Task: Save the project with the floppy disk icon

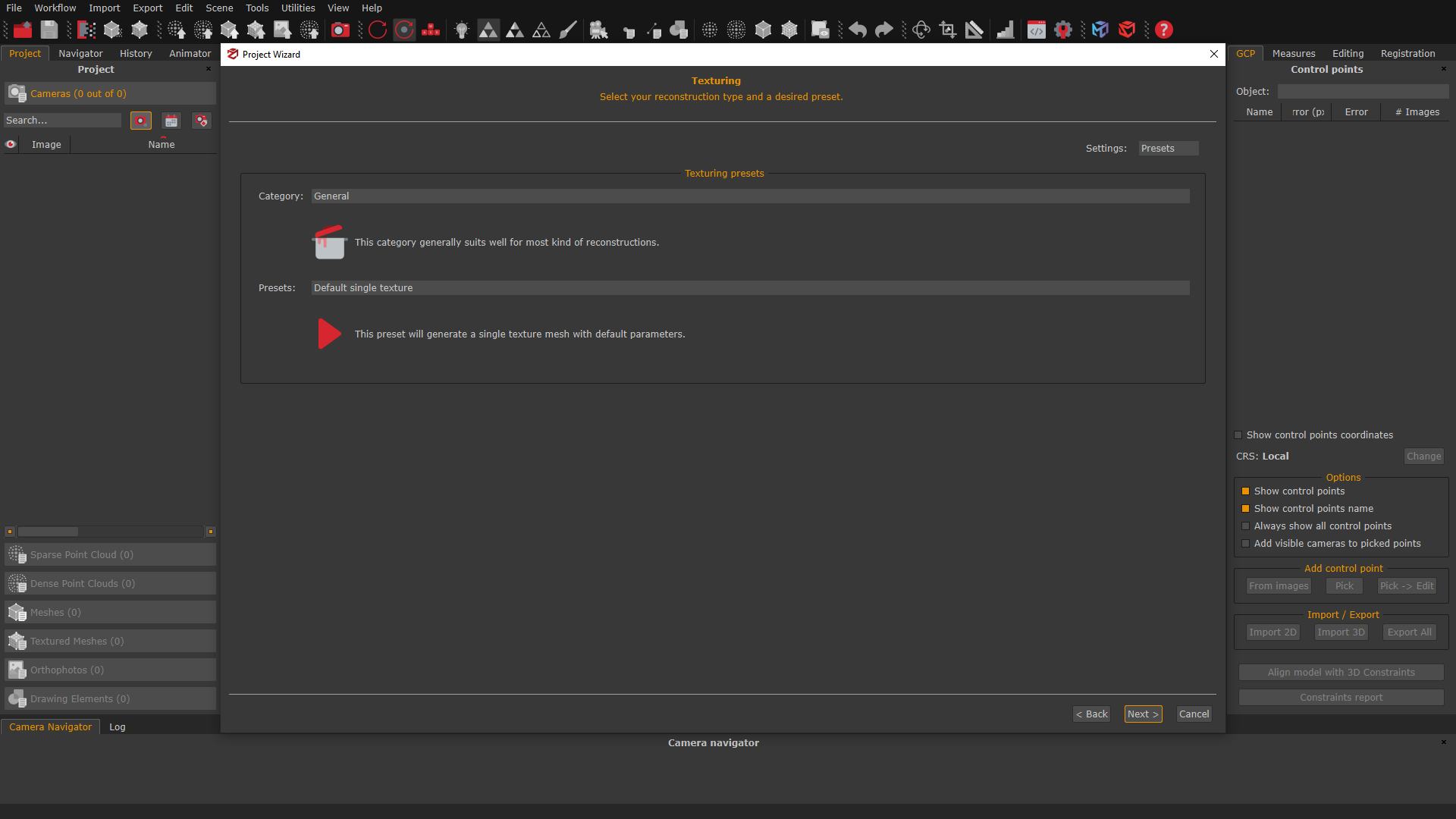Action: [49, 30]
